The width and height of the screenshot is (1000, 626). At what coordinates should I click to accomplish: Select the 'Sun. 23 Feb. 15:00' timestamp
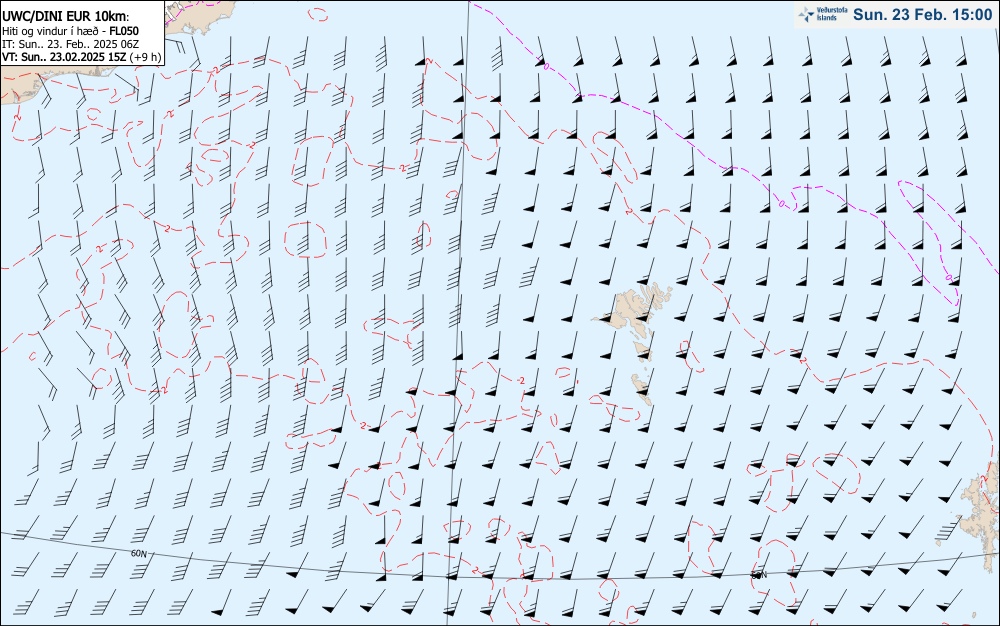(x=923, y=14)
